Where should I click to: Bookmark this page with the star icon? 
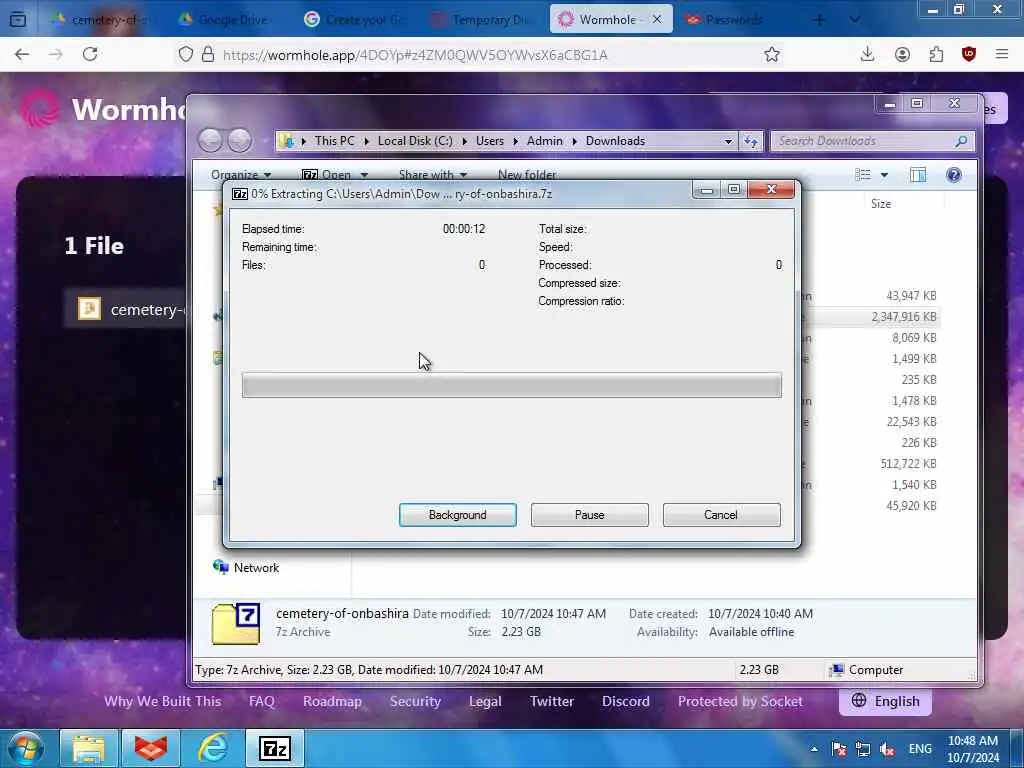coord(772,54)
